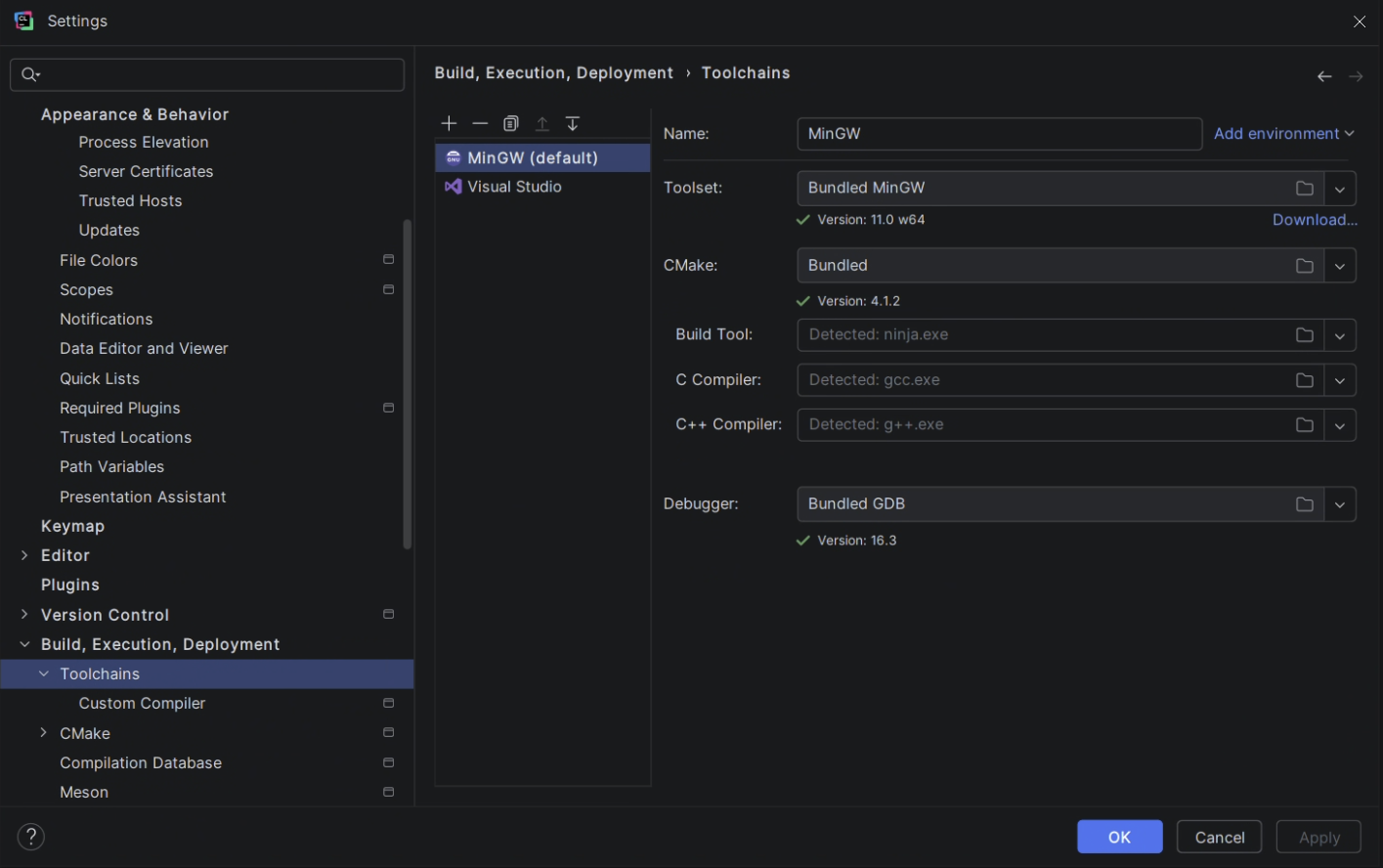Click the CLion logo in title bar
Image resolution: width=1383 pixels, height=868 pixels.
(23, 21)
